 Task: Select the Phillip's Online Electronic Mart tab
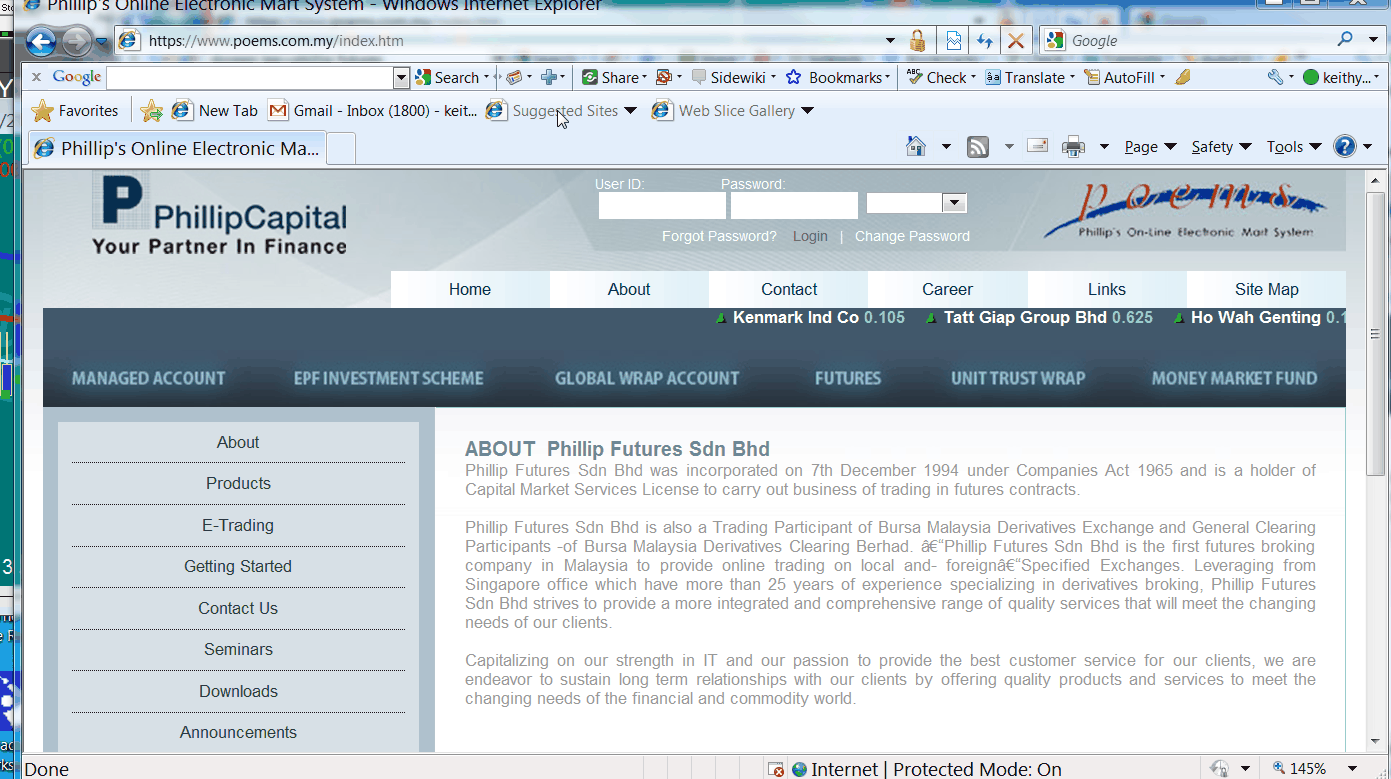(177, 148)
